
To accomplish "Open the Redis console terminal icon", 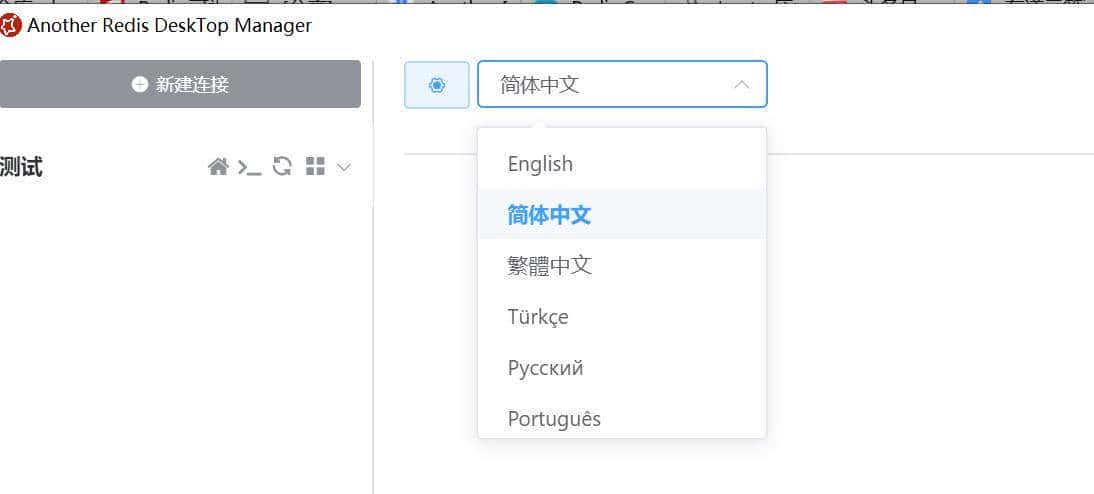I will tap(250, 167).
